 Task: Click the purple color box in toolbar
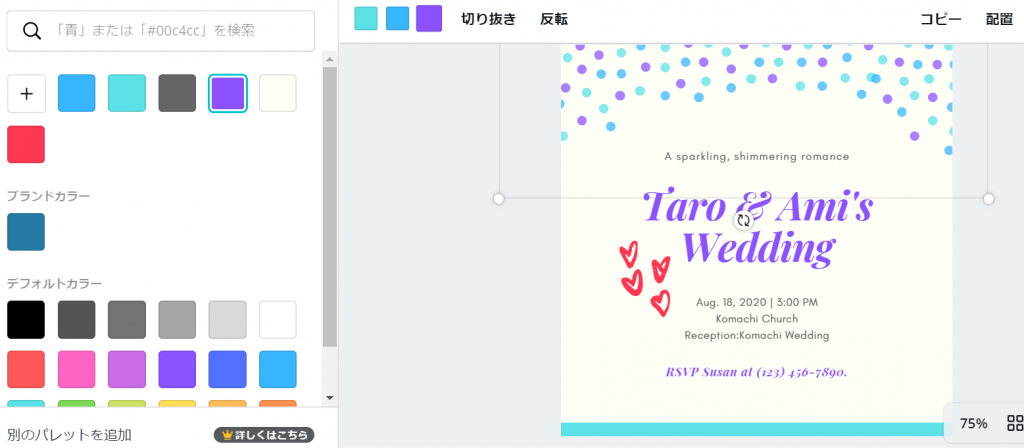click(x=429, y=18)
